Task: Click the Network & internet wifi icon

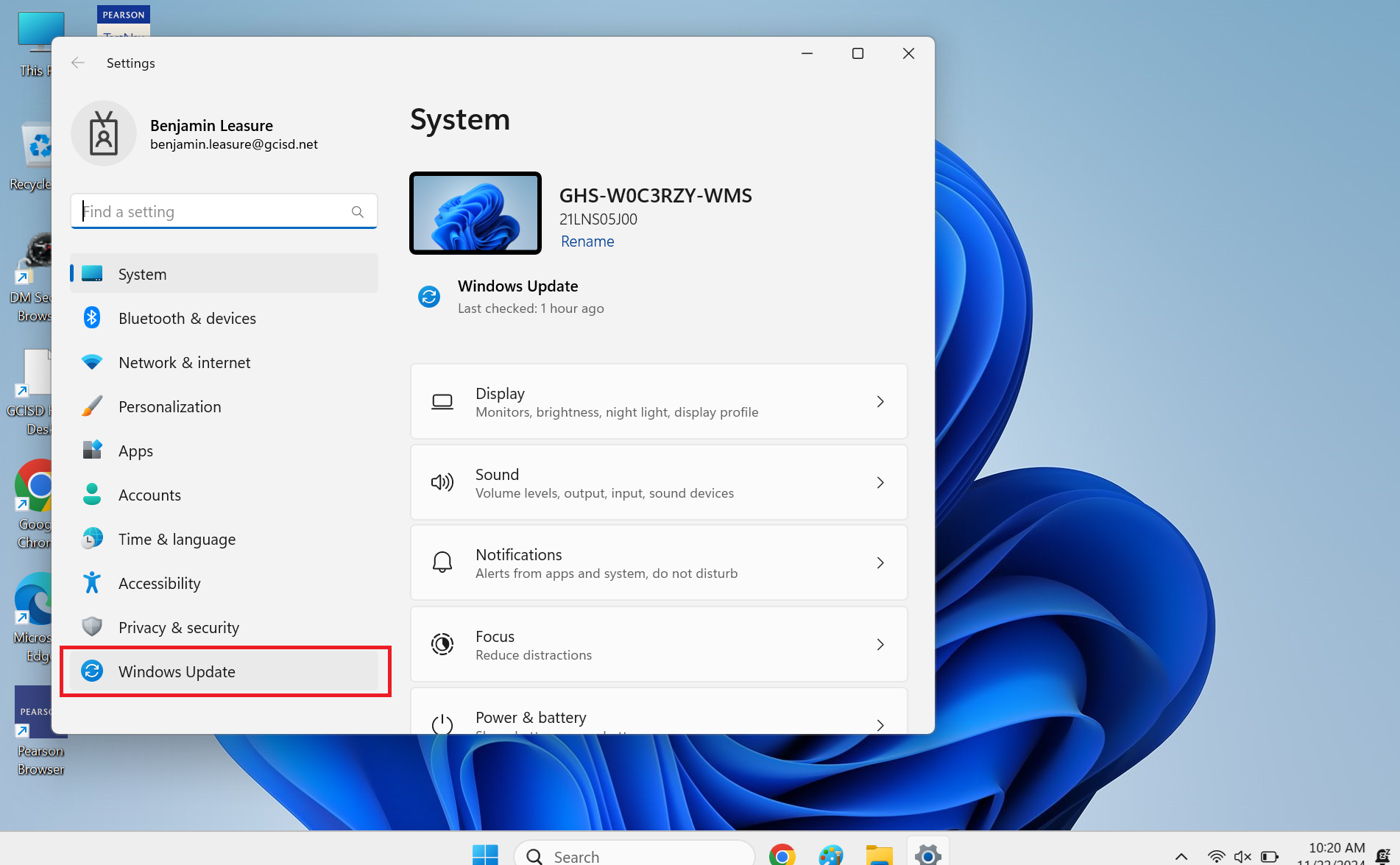Action: click(92, 362)
